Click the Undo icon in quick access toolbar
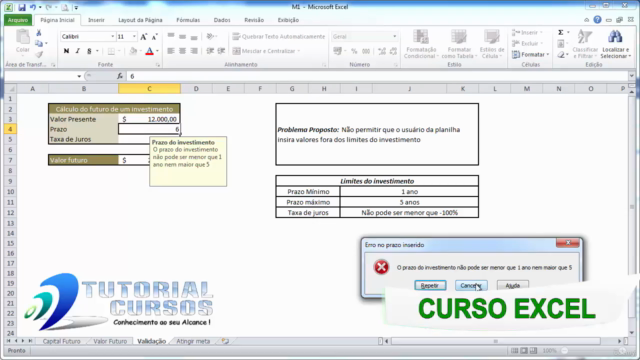This screenshot has width=640, height=360. [33, 7]
